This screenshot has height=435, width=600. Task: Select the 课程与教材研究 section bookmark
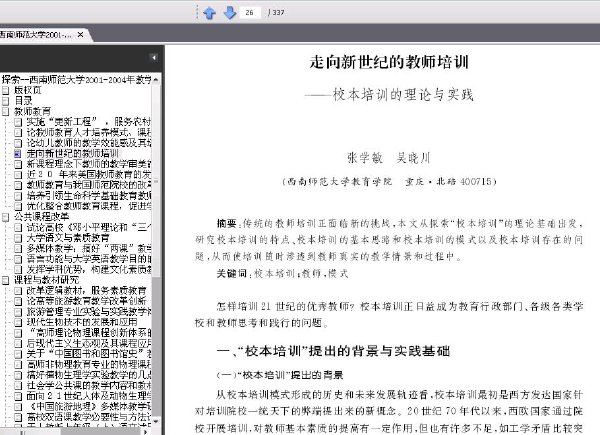pos(47,280)
